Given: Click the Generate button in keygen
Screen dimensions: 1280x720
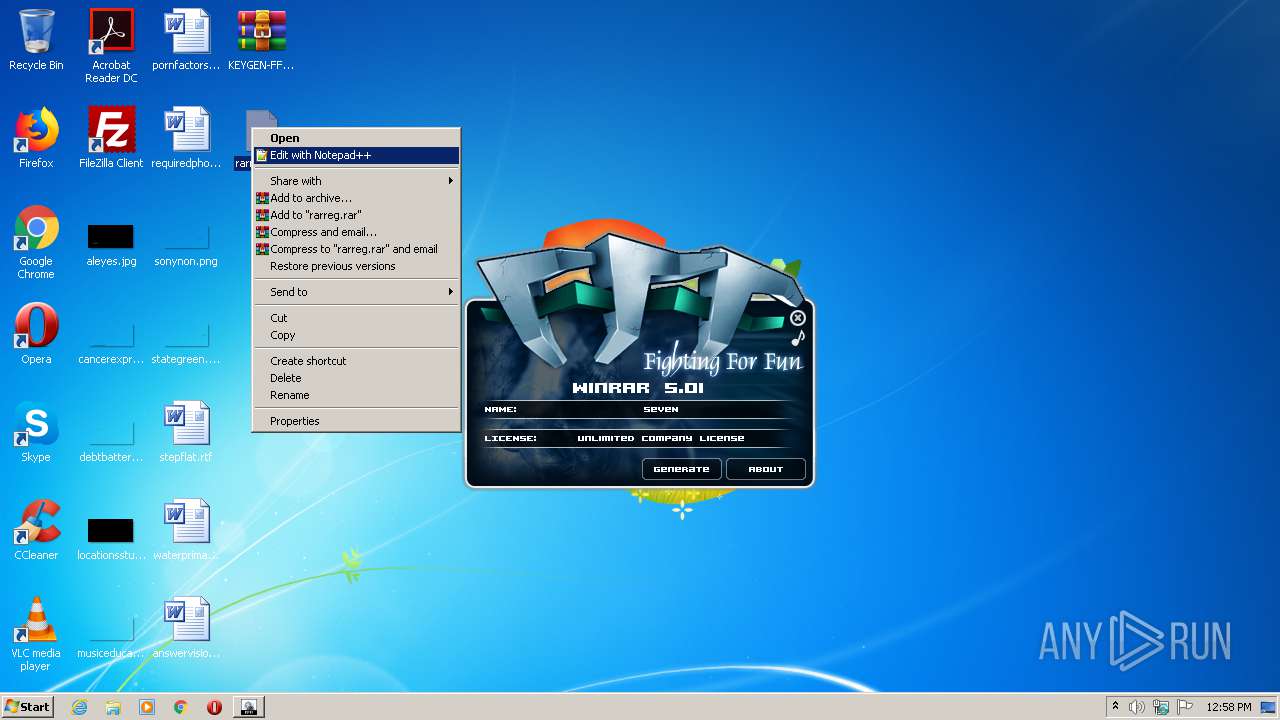Looking at the screenshot, I should pos(681,469).
